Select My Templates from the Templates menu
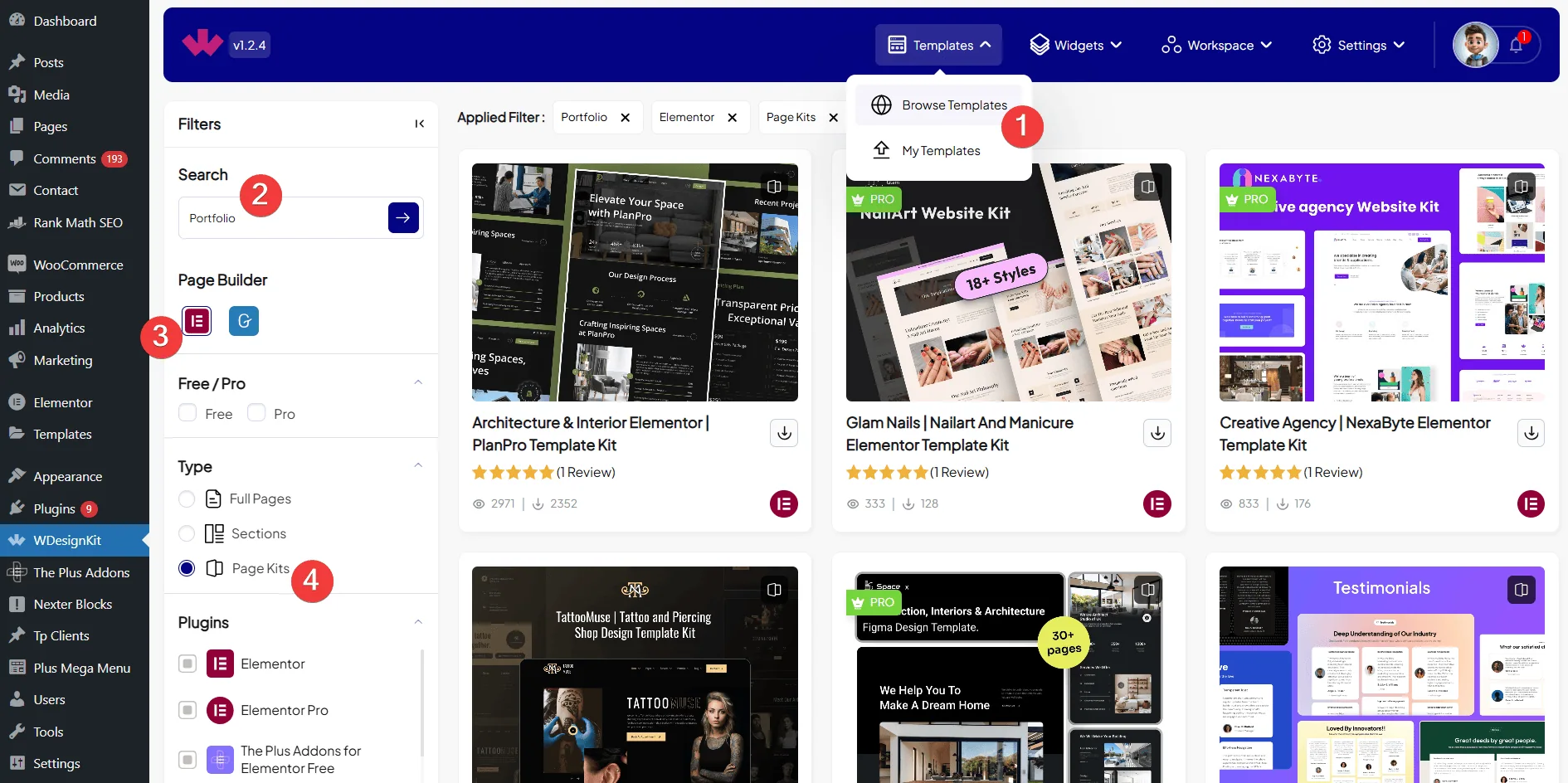1568x783 pixels. tap(941, 150)
